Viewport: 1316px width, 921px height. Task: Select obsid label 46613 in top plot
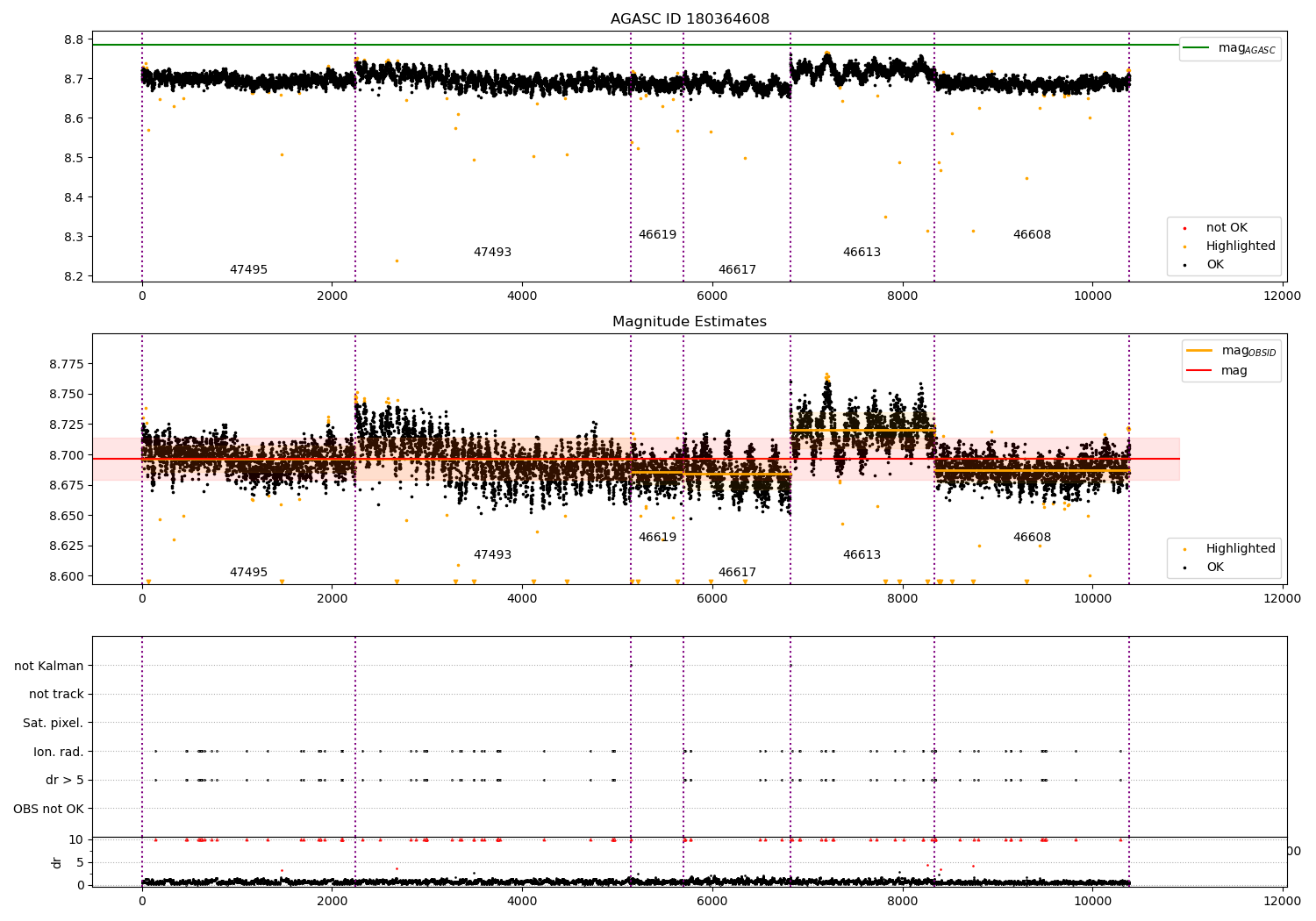pyautogui.click(x=862, y=253)
